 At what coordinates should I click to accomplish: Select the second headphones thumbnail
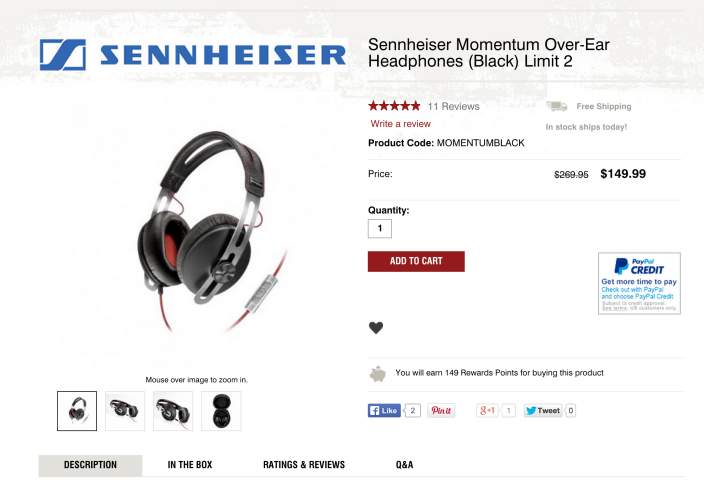tap(125, 411)
